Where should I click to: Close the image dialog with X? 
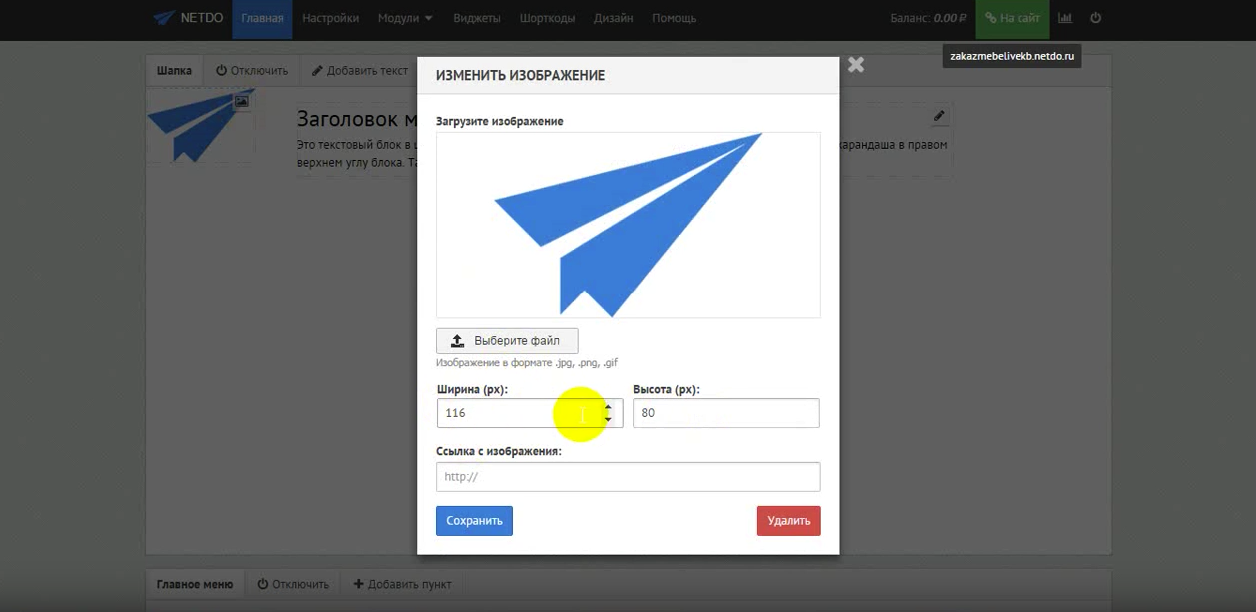pyautogui.click(x=855, y=65)
